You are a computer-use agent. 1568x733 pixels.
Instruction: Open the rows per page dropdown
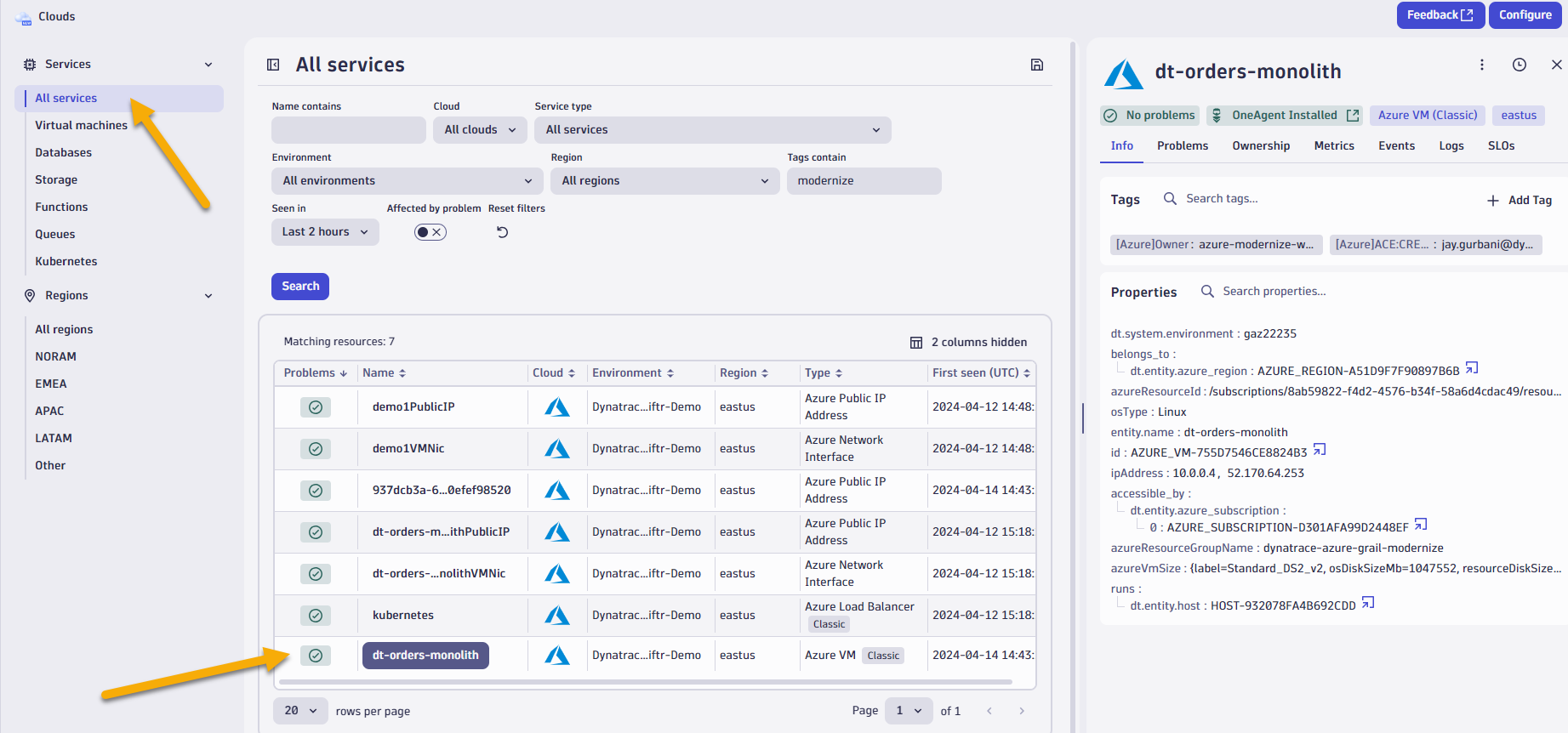(x=300, y=711)
